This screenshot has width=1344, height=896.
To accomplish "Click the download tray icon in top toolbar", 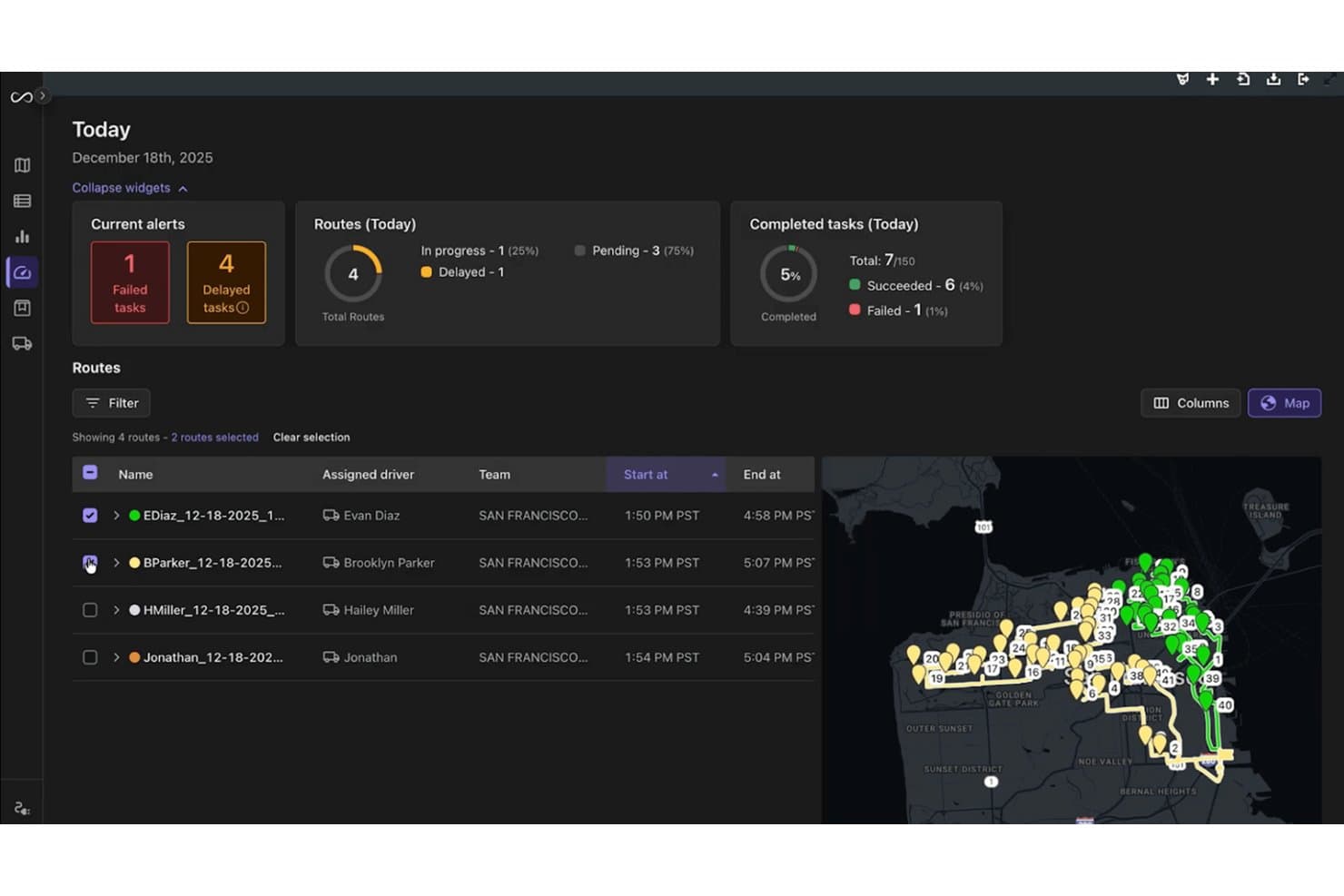I will tap(1274, 79).
